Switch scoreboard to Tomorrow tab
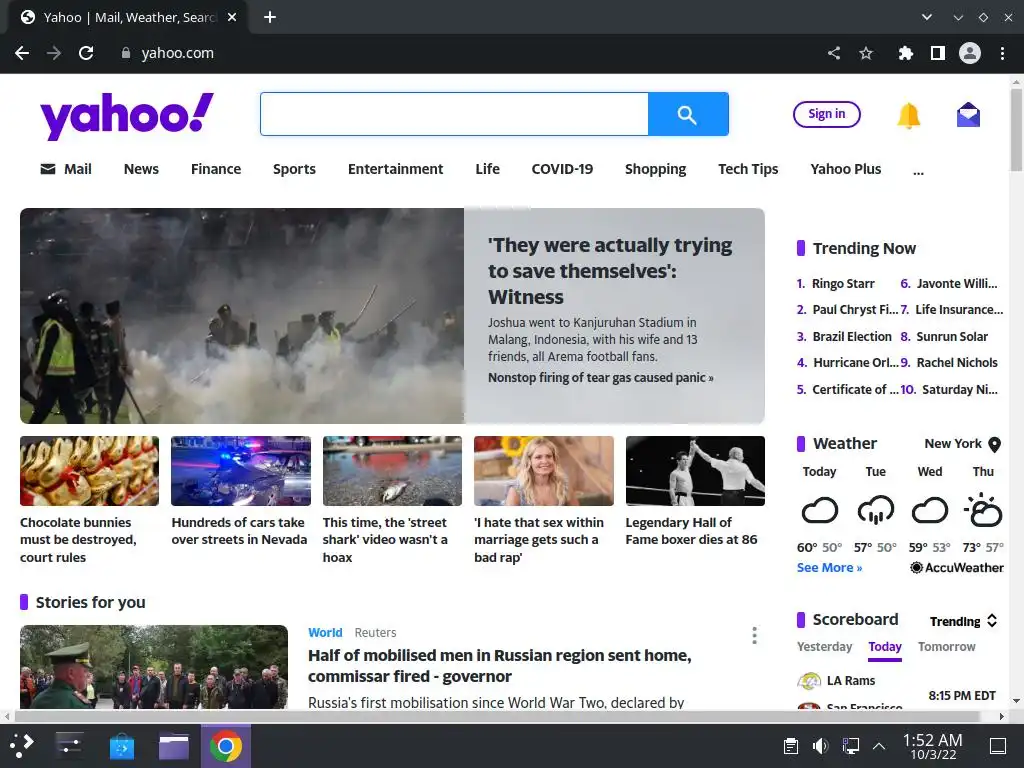Screen dimensions: 1024x768 946,647
